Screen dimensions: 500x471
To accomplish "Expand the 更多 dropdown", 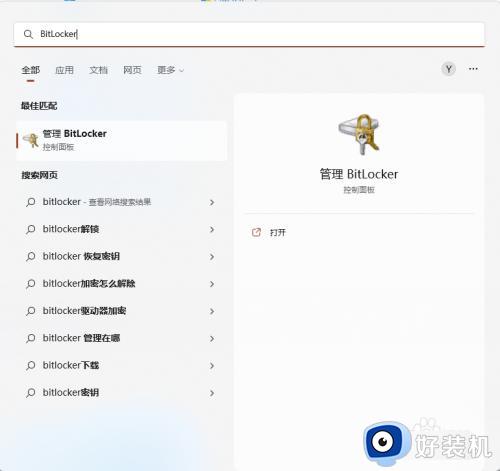I will [170, 70].
